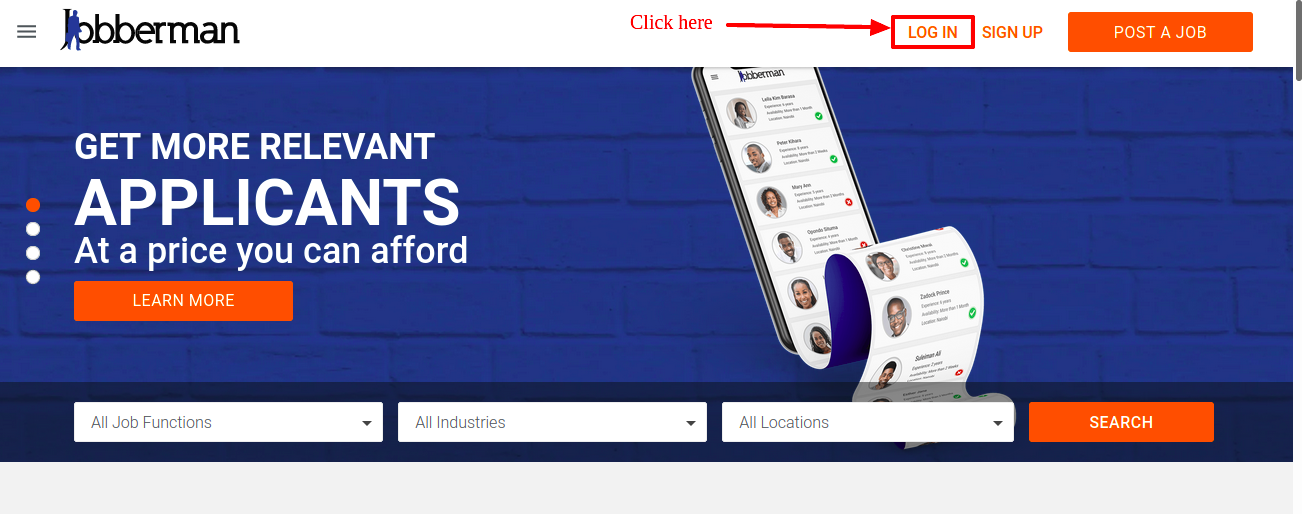Click the All Locations dropdown arrow
The width and height of the screenshot is (1302, 514).
pos(998,424)
